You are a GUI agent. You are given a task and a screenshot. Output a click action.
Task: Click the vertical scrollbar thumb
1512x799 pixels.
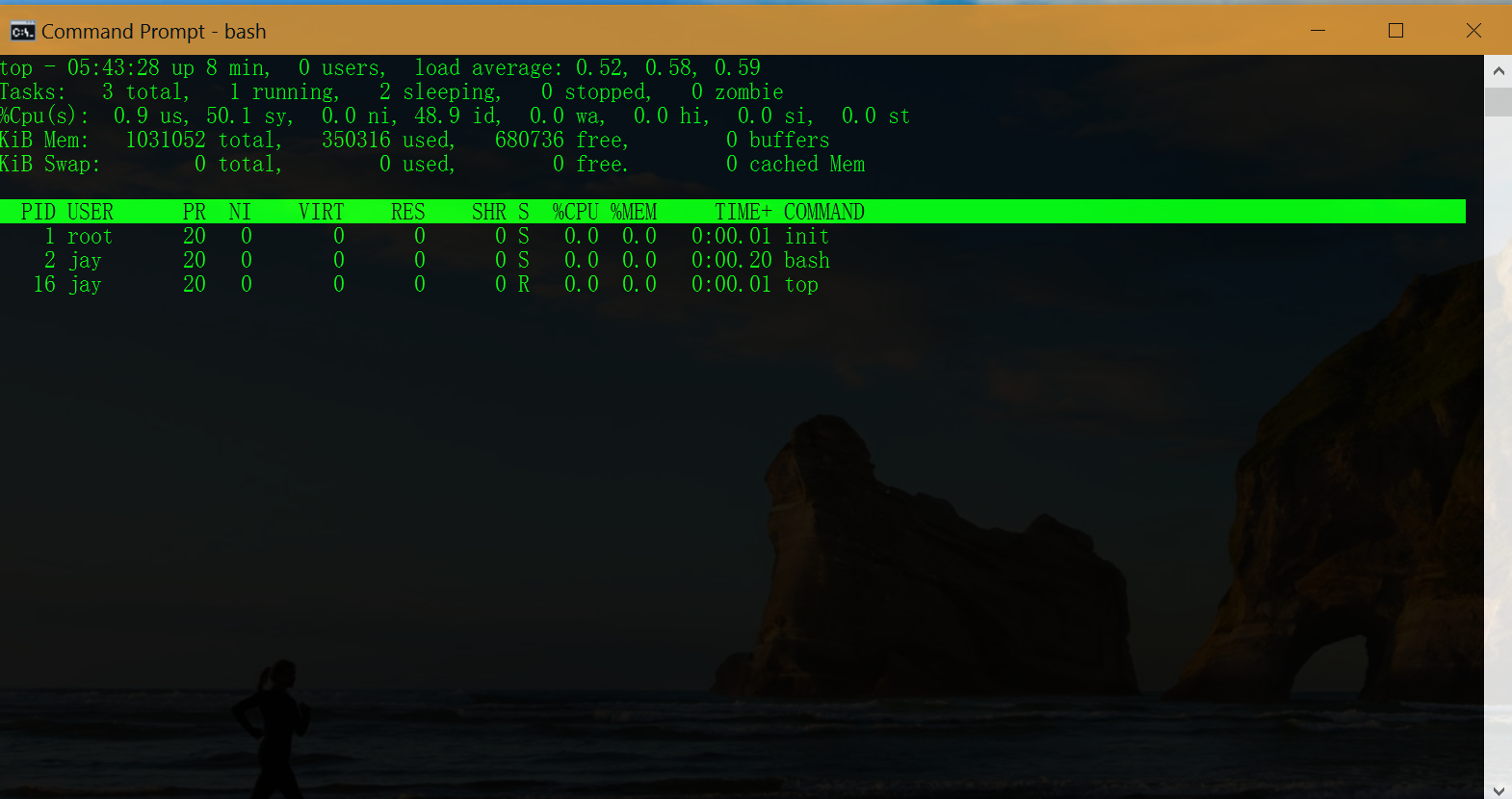(1498, 101)
